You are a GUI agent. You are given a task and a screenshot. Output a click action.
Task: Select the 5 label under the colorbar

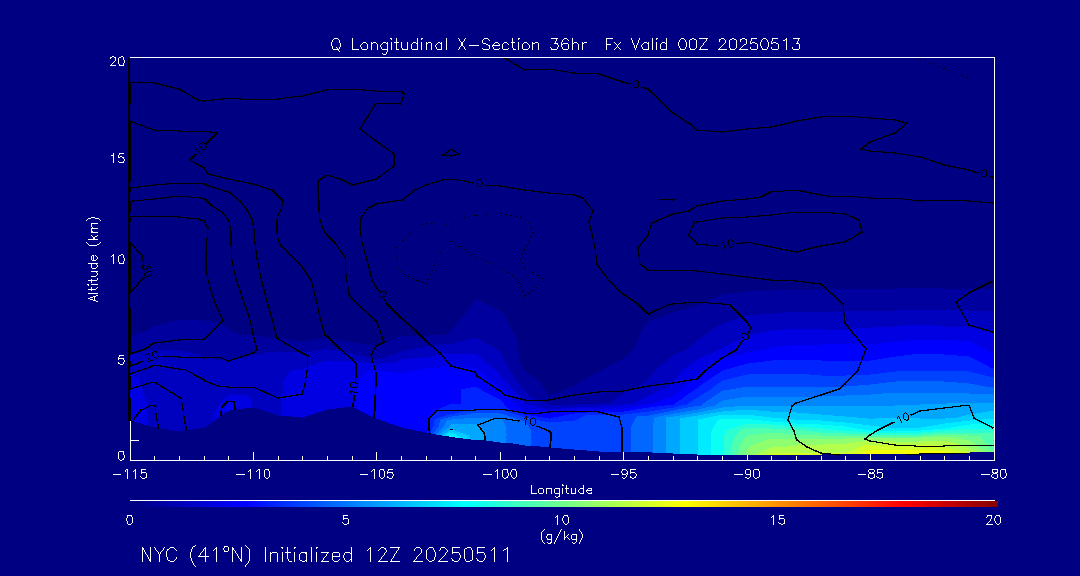pos(346,521)
